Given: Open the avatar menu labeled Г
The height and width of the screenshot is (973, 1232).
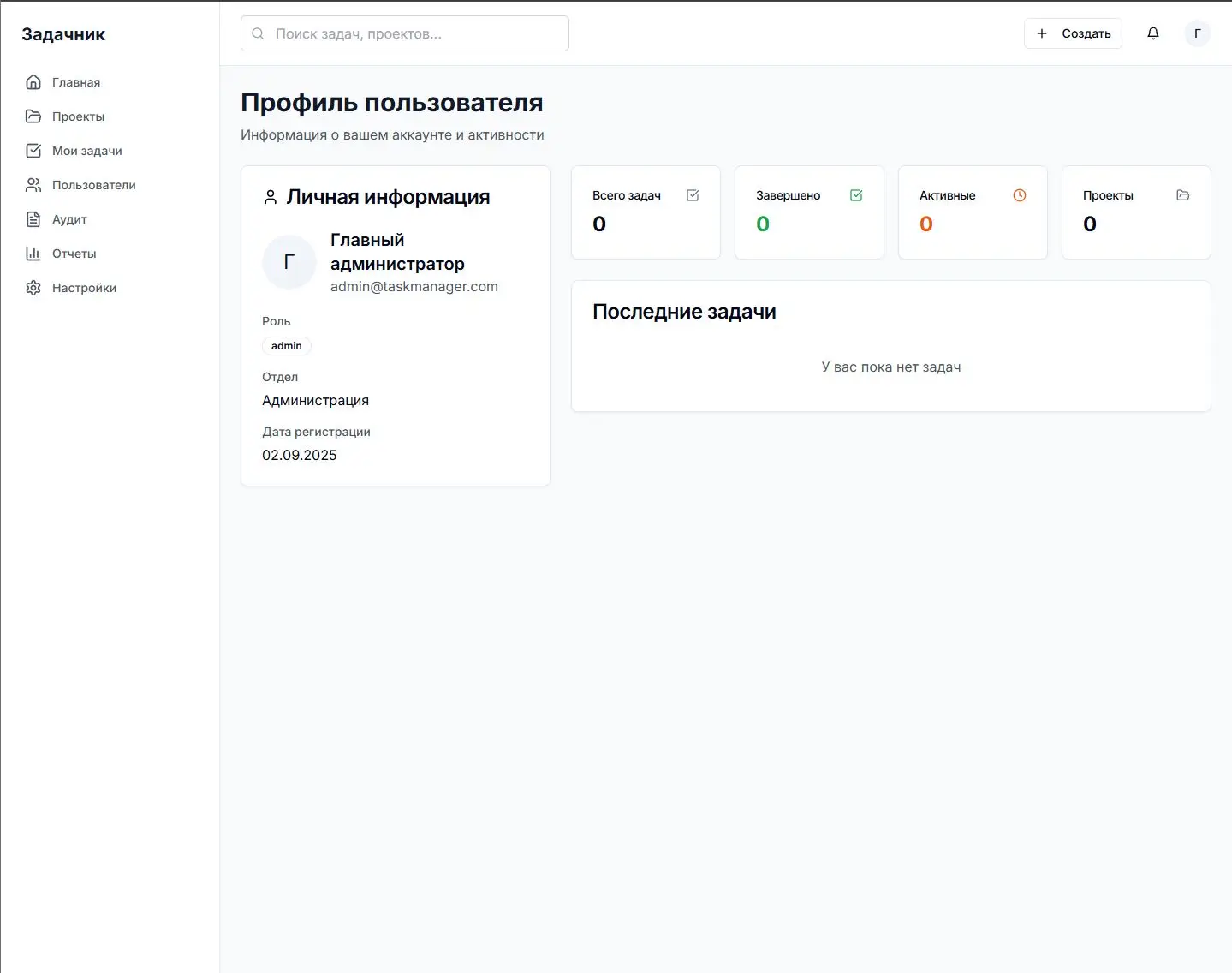Looking at the screenshot, I should [1197, 33].
